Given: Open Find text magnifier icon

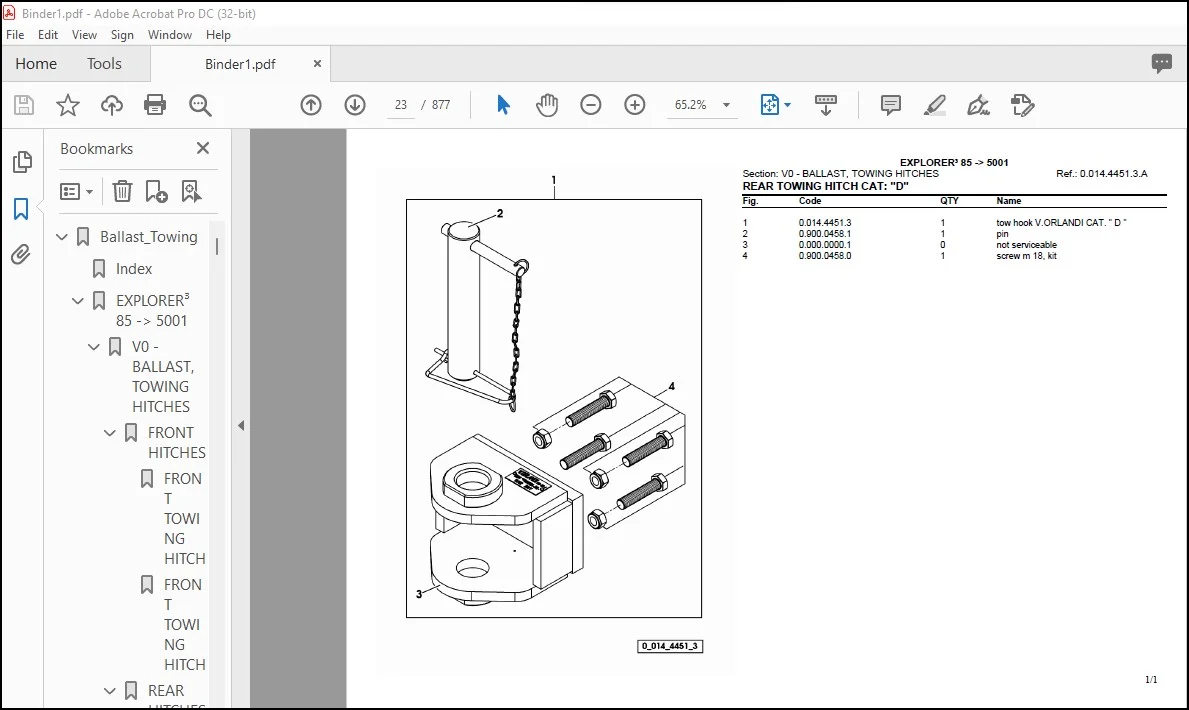Looking at the screenshot, I should tap(200, 105).
